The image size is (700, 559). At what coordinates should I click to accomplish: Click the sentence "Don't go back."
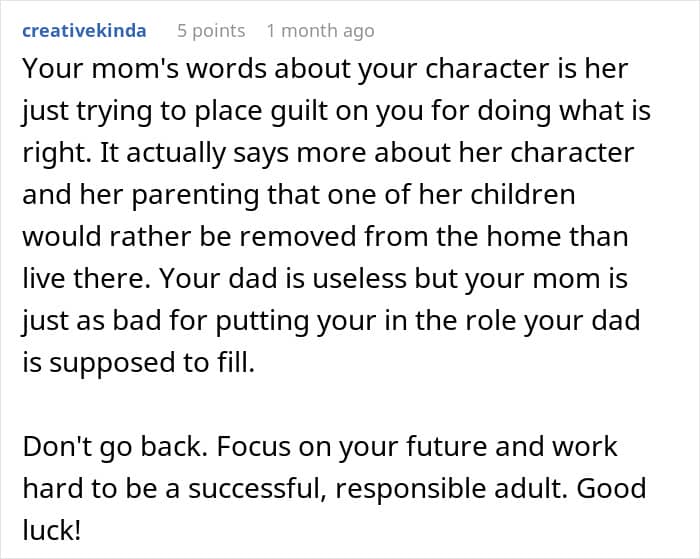point(115,446)
